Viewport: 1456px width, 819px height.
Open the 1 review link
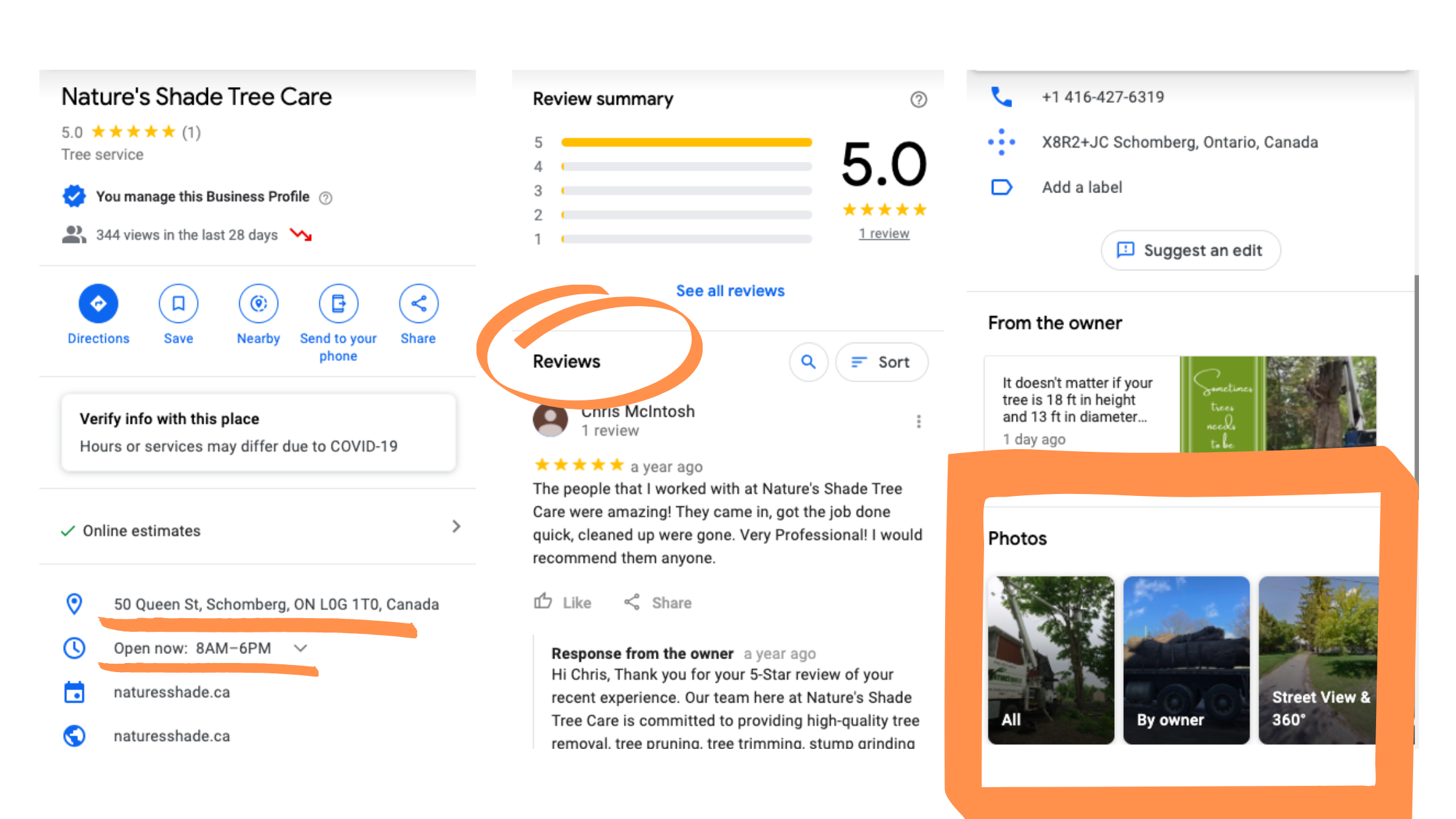884,233
